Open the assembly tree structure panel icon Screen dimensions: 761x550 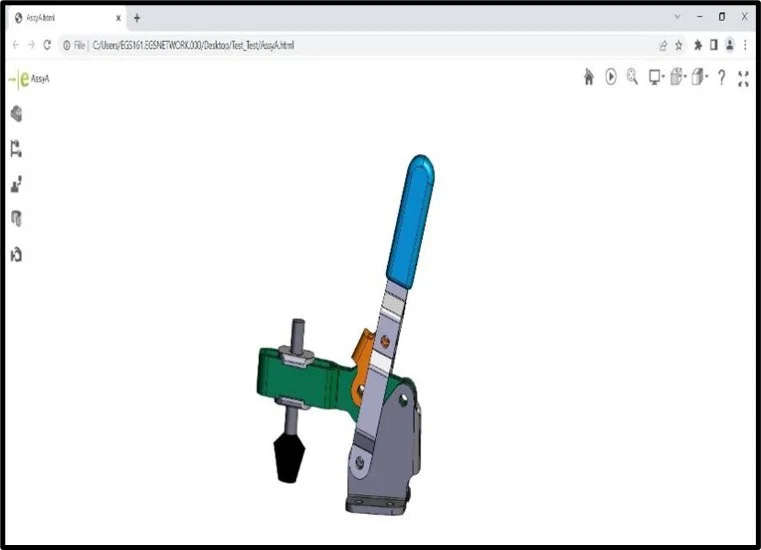[x=16, y=149]
